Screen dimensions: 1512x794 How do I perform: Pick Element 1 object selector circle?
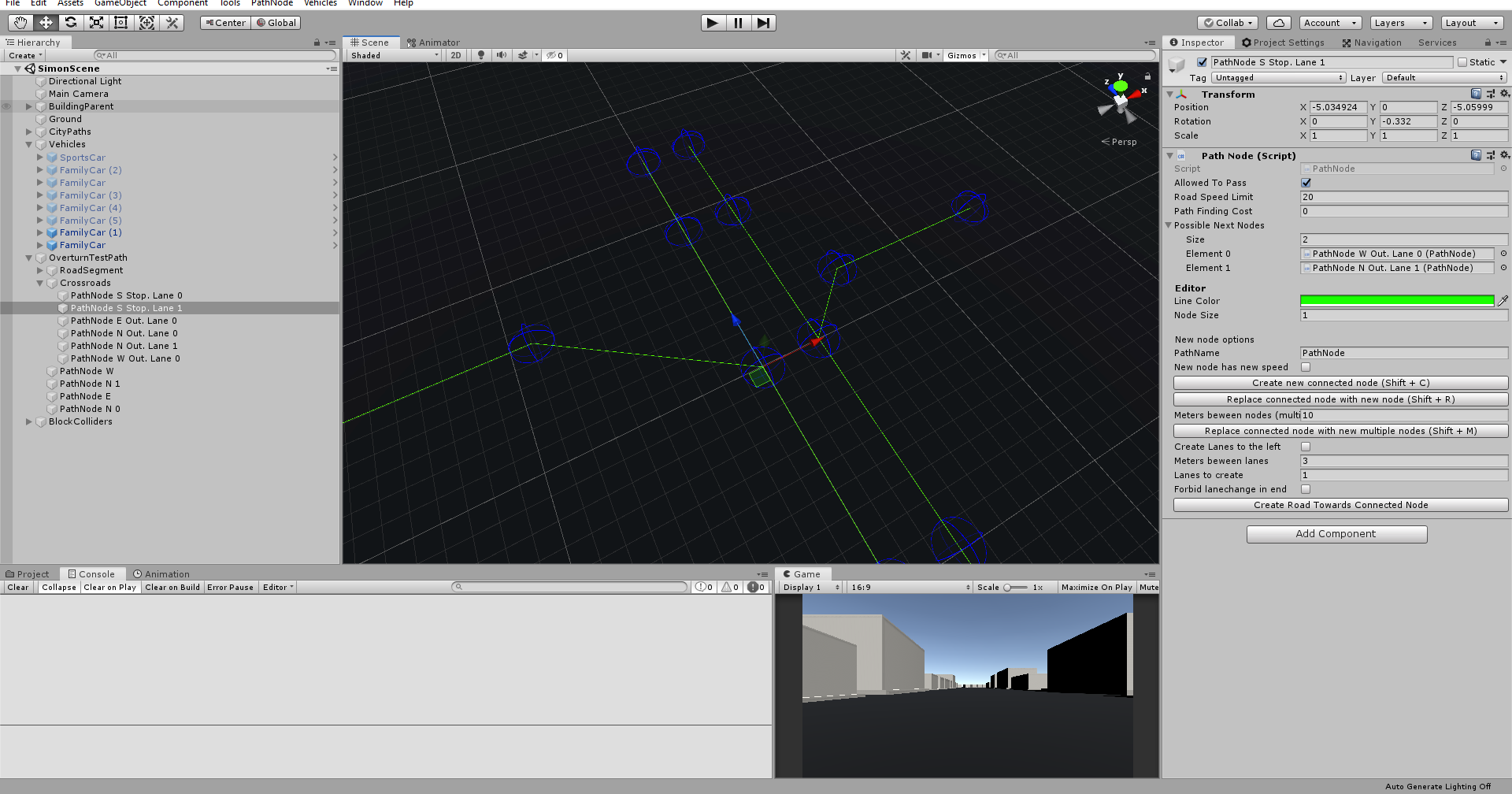tap(1503, 268)
